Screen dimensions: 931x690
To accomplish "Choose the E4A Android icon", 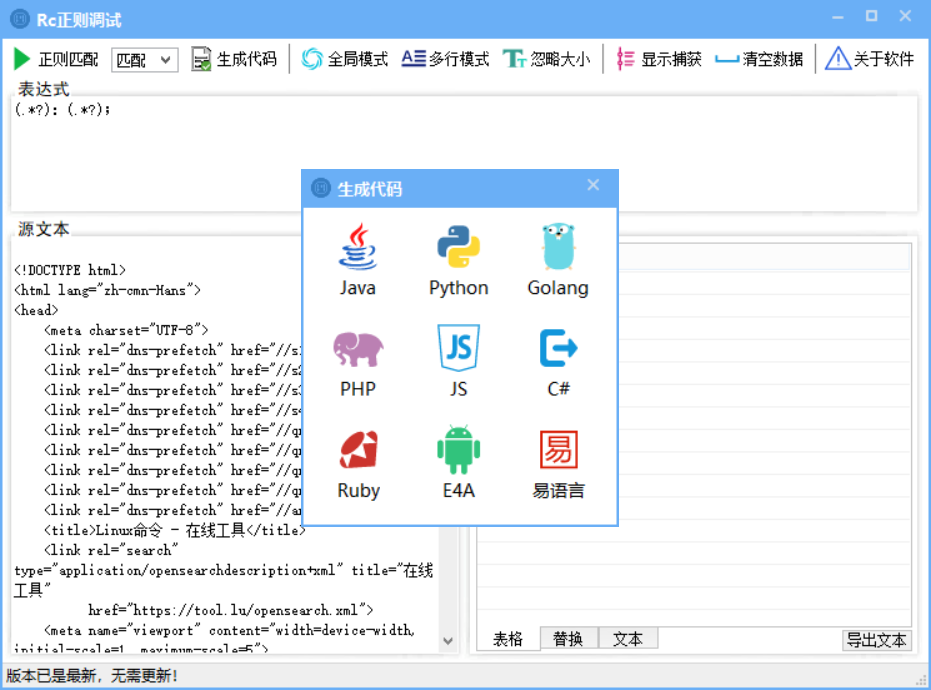I will click(458, 463).
